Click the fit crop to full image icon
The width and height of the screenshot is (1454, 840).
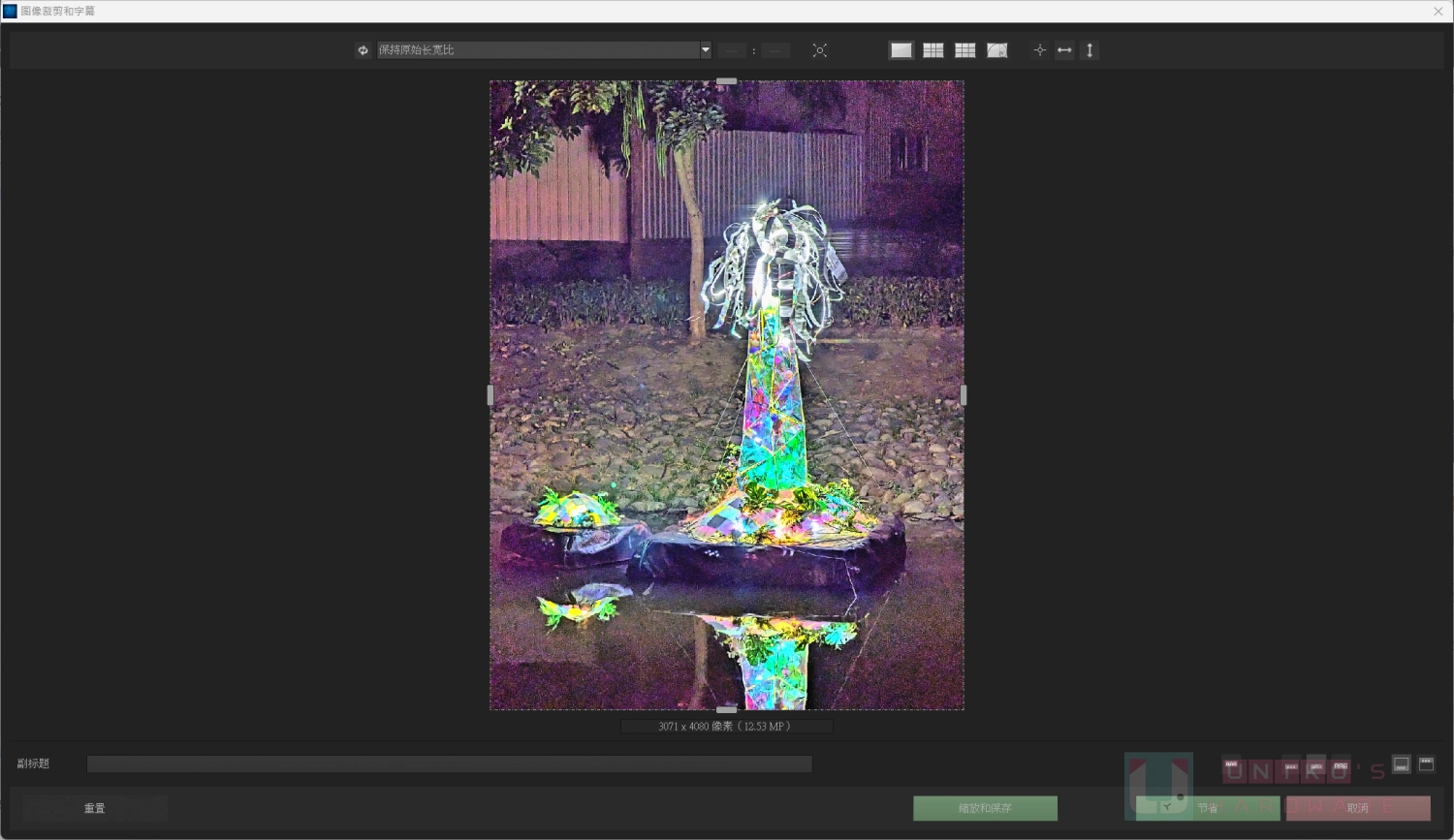[x=820, y=50]
